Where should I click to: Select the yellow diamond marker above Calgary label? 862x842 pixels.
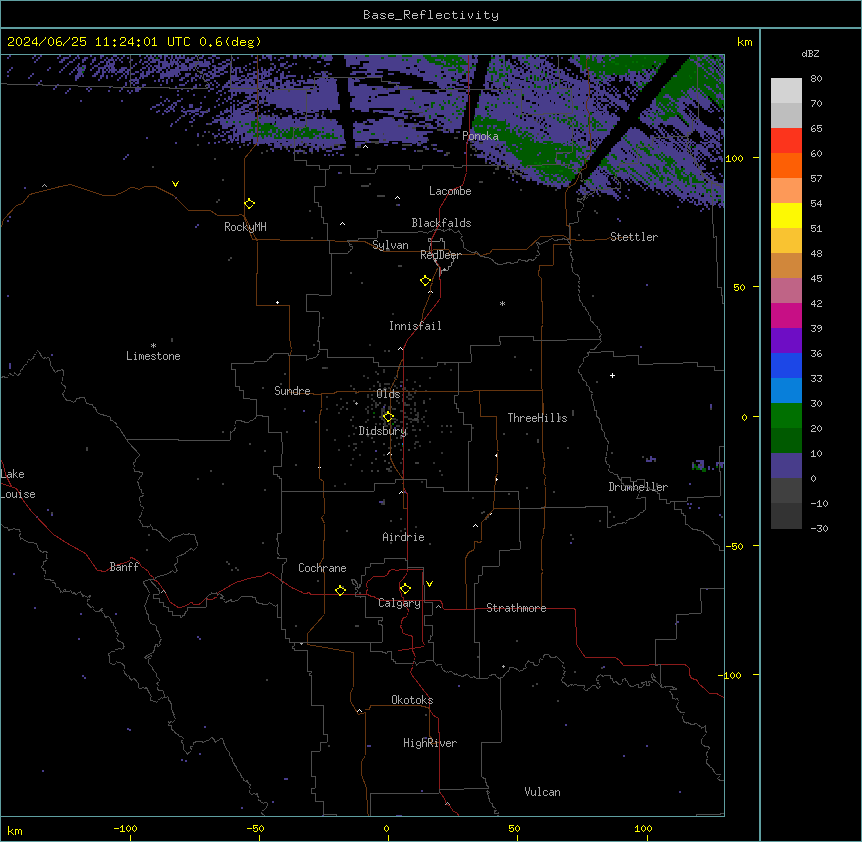[x=405, y=588]
